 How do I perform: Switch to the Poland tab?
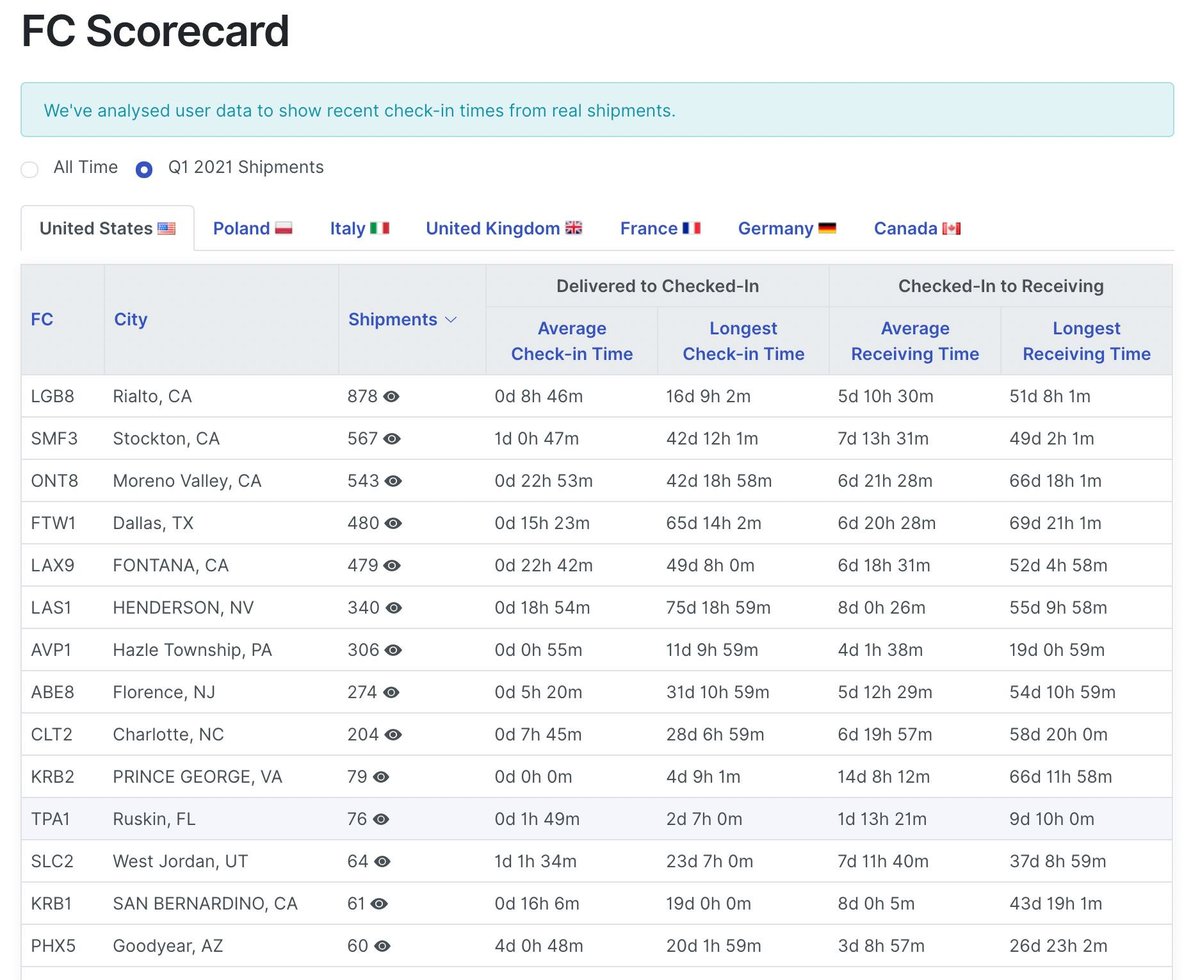(x=252, y=228)
